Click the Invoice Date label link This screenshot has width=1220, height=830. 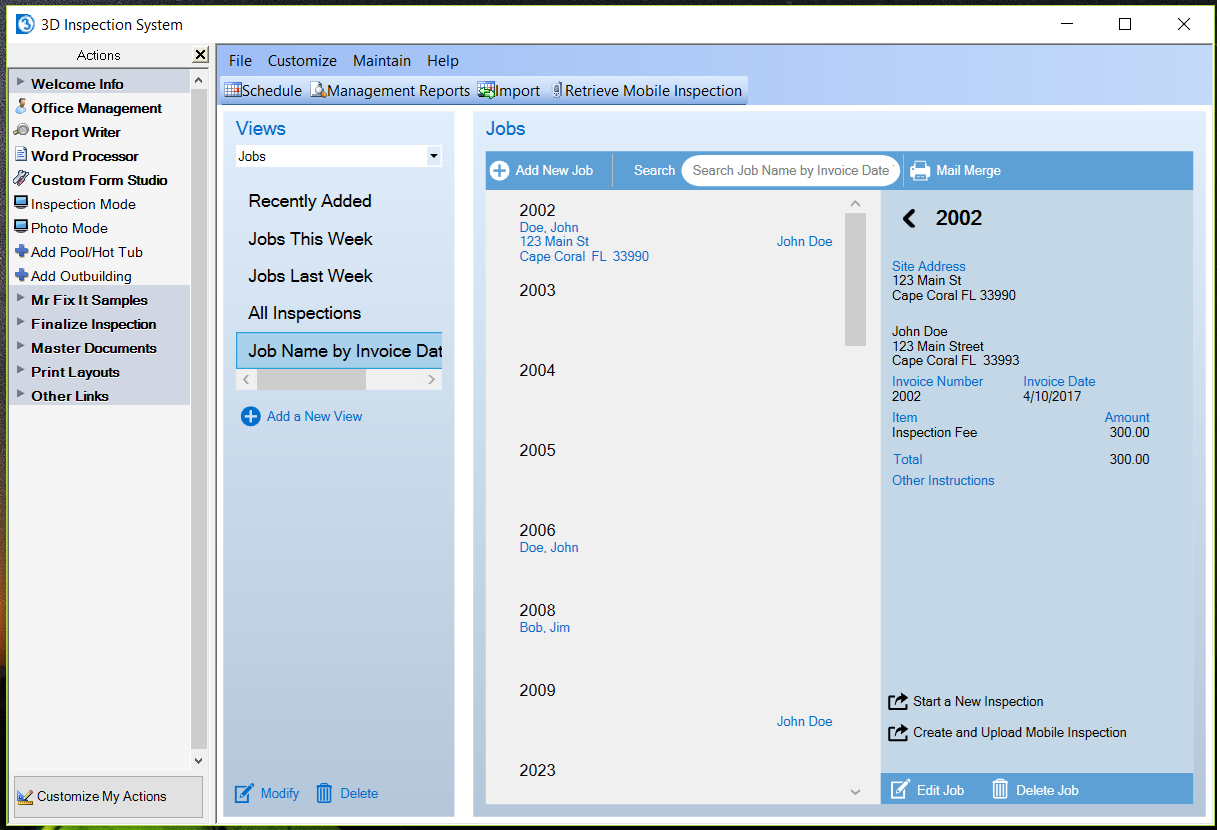[x=1059, y=381]
